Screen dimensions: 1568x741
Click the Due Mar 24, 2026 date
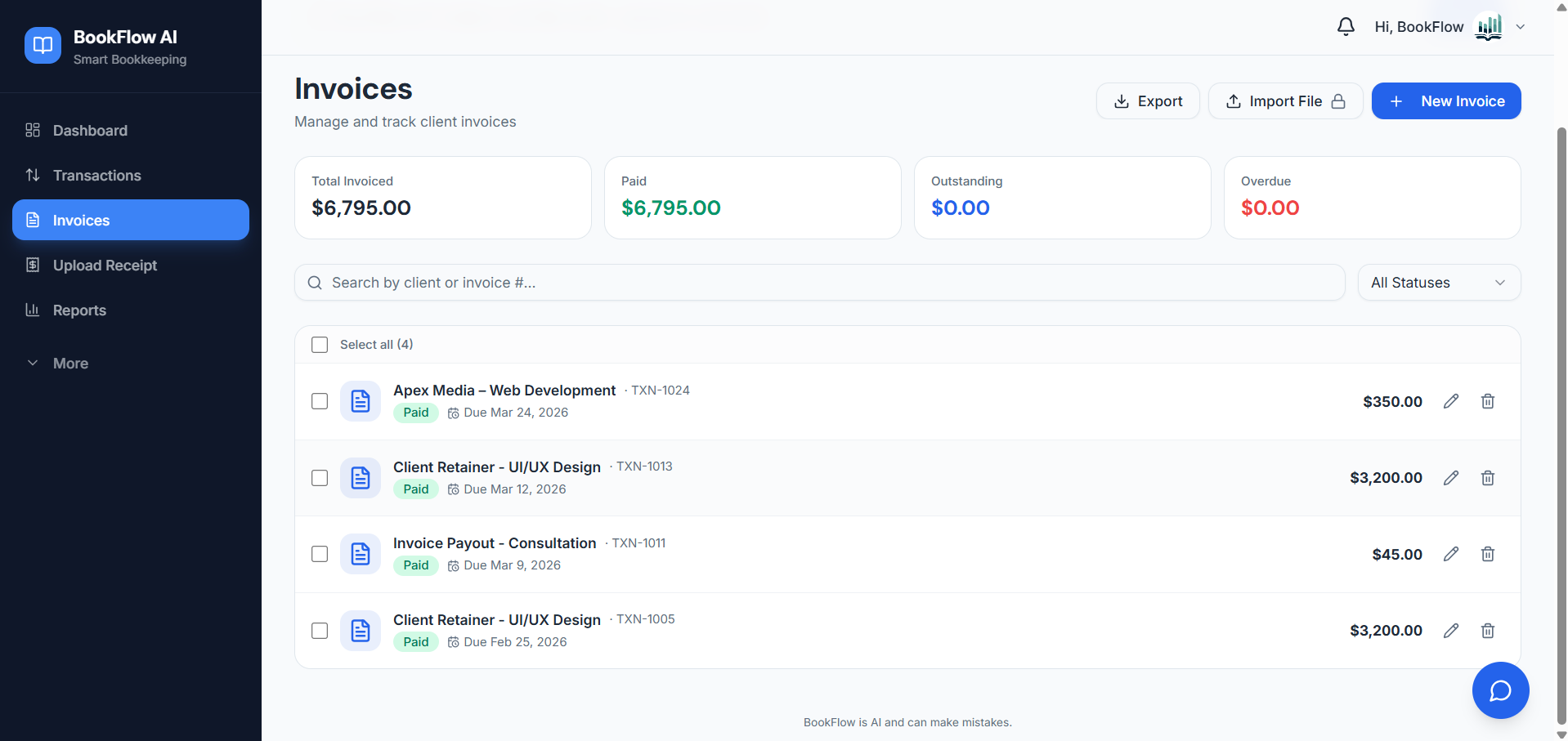point(516,413)
